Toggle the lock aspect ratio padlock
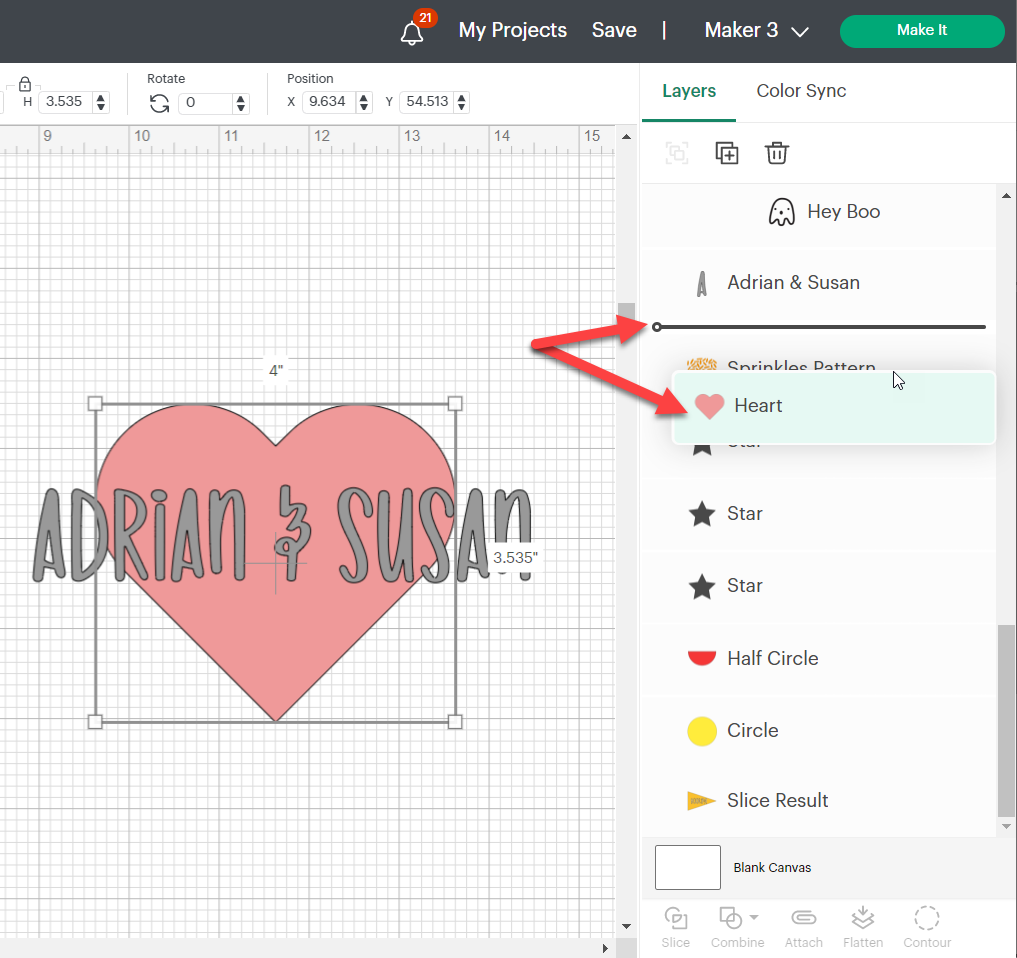 click(25, 84)
